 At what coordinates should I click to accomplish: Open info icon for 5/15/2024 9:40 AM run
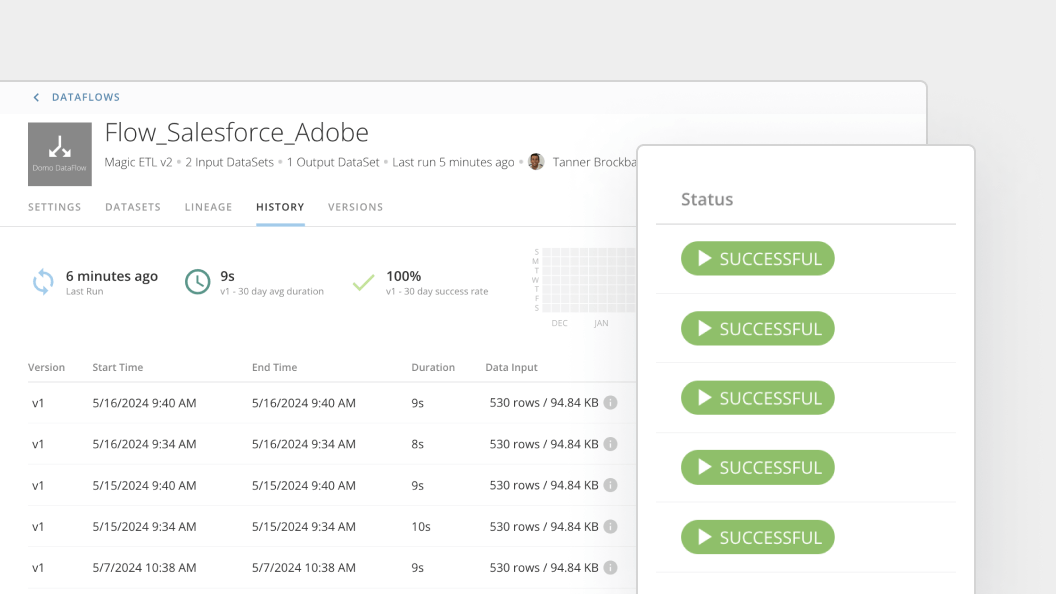[x=610, y=486]
